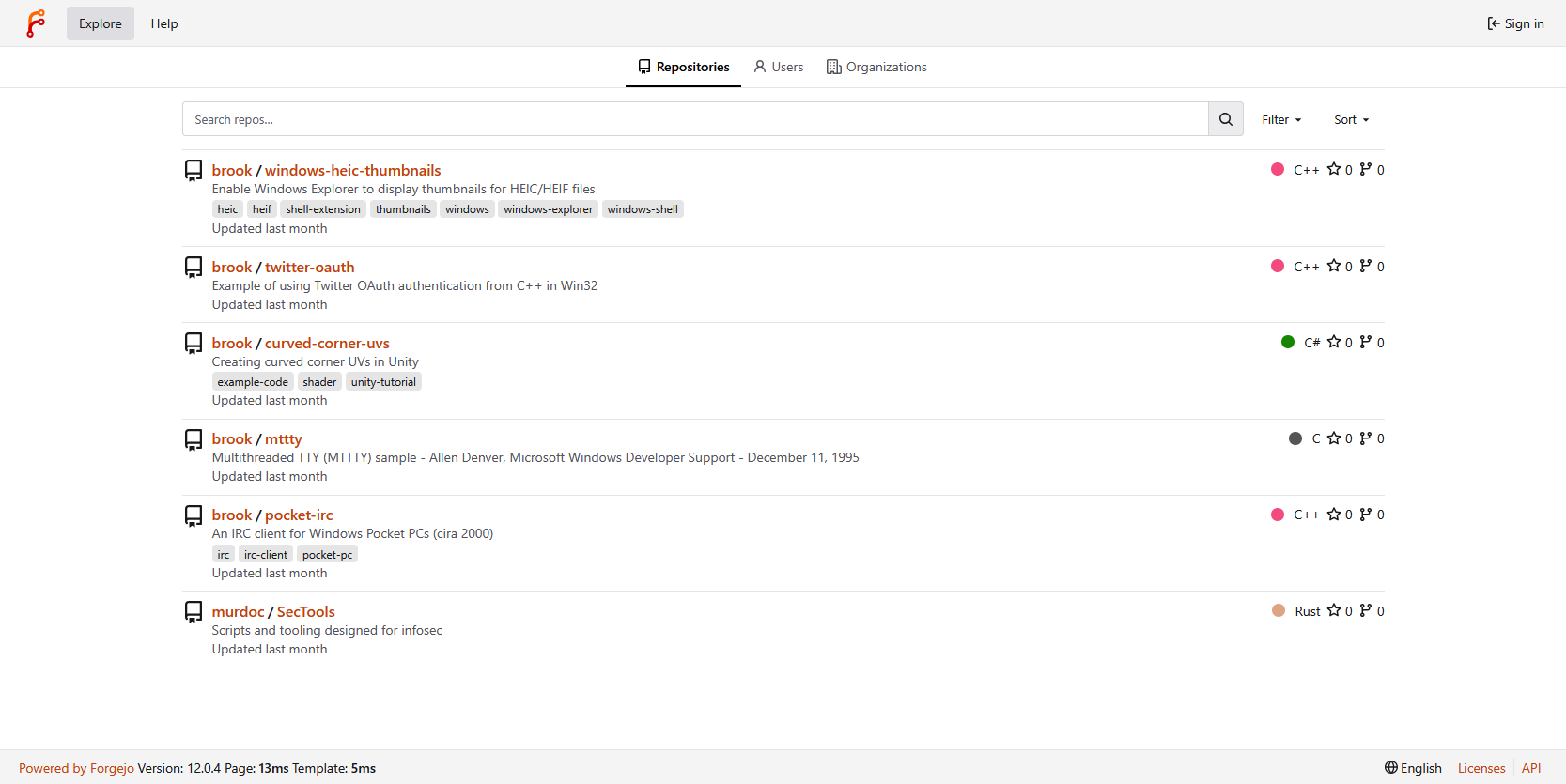The image size is (1566, 784).
Task: Switch to the Users tab
Action: click(x=778, y=67)
